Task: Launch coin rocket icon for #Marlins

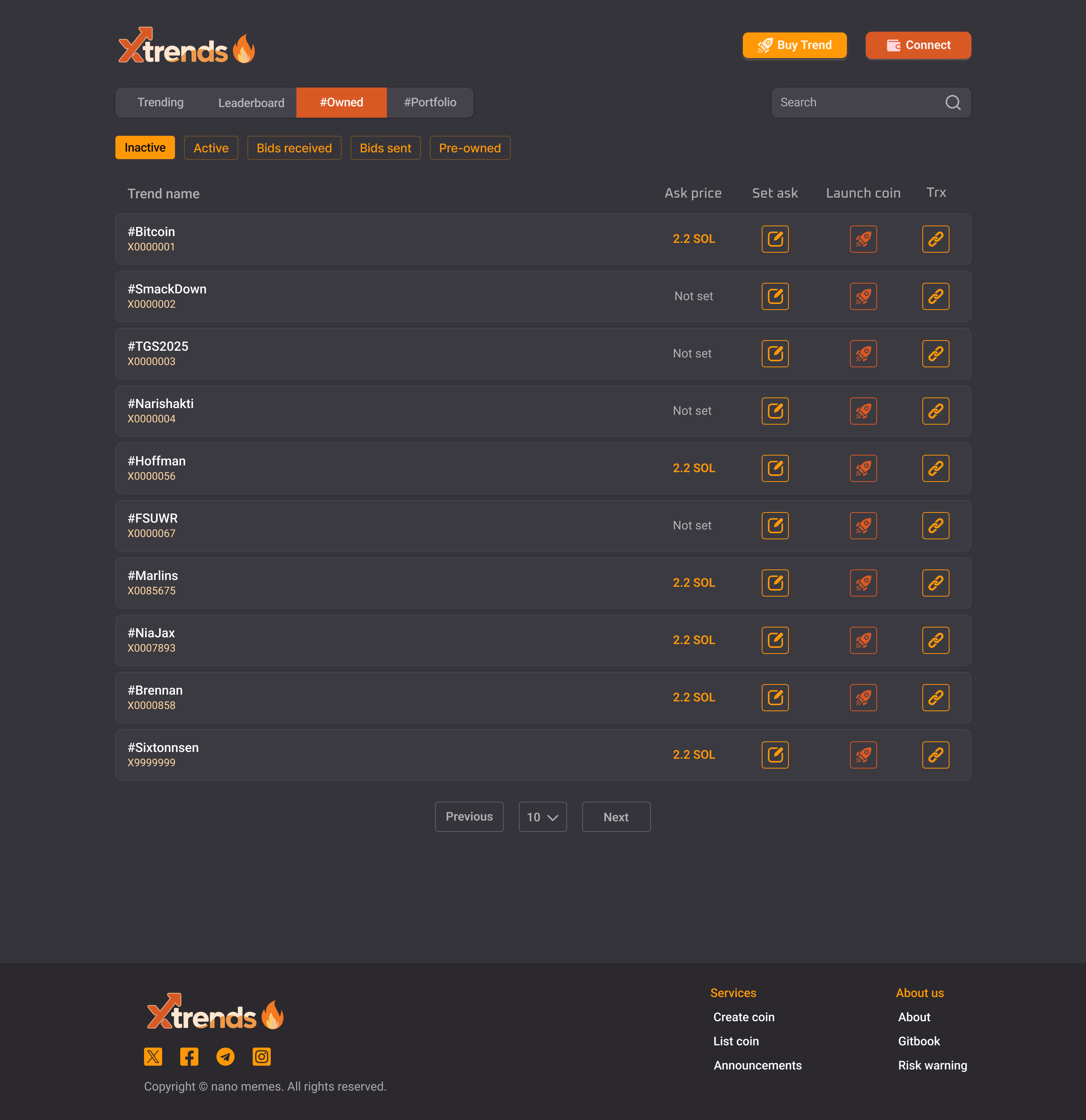Action: click(x=863, y=583)
